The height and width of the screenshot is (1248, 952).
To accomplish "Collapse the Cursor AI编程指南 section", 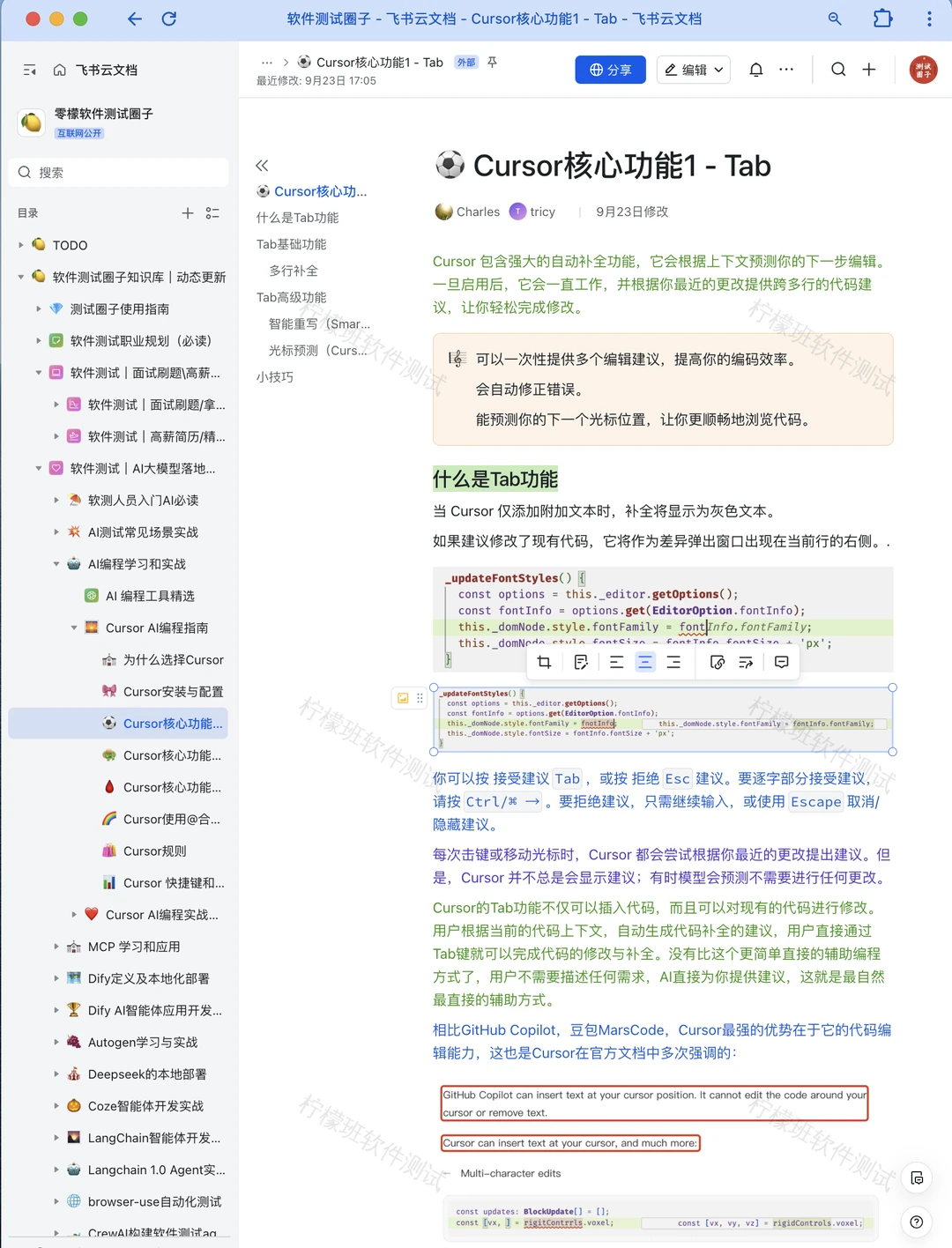I will (x=74, y=628).
